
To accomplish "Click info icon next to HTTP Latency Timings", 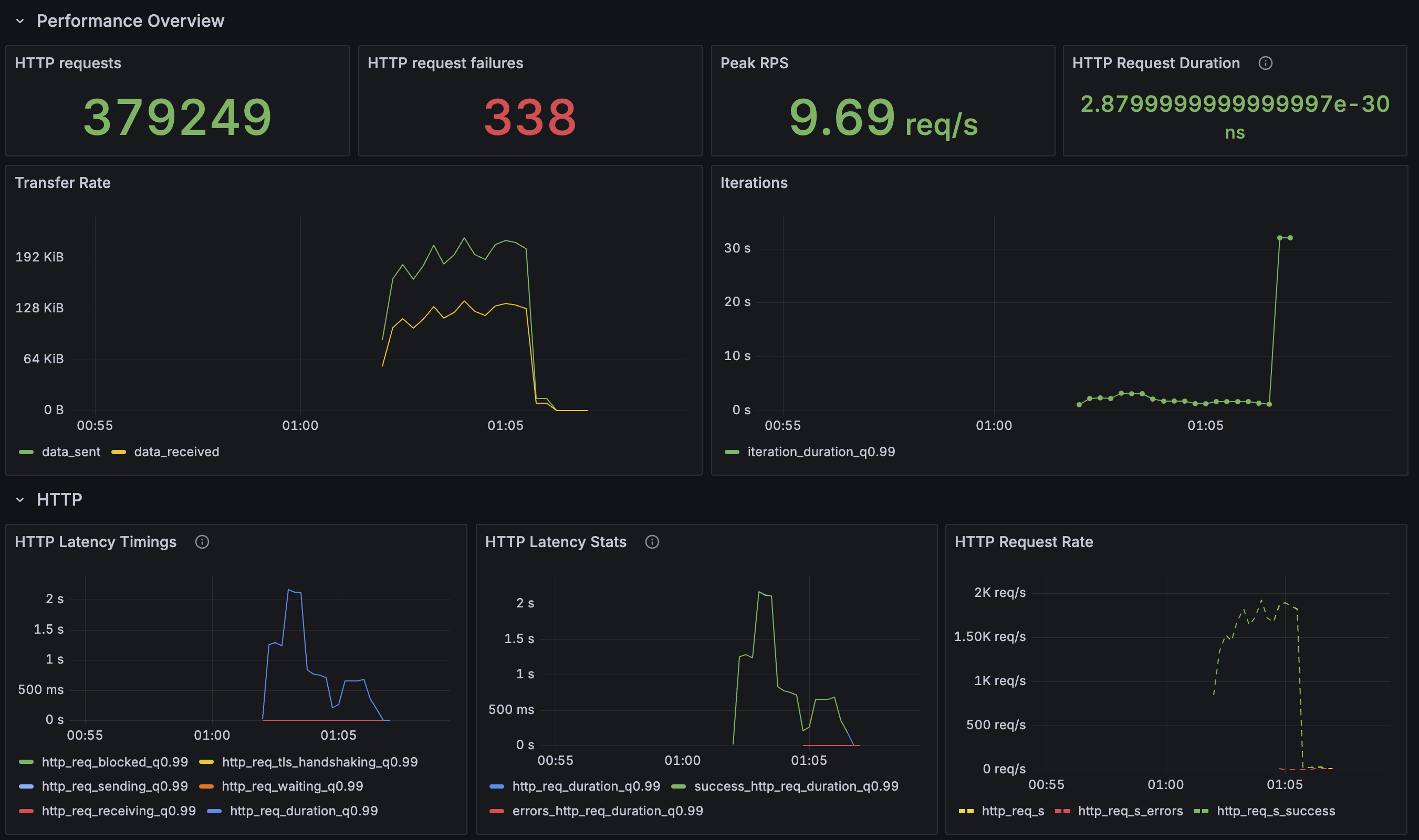I will click(202, 542).
